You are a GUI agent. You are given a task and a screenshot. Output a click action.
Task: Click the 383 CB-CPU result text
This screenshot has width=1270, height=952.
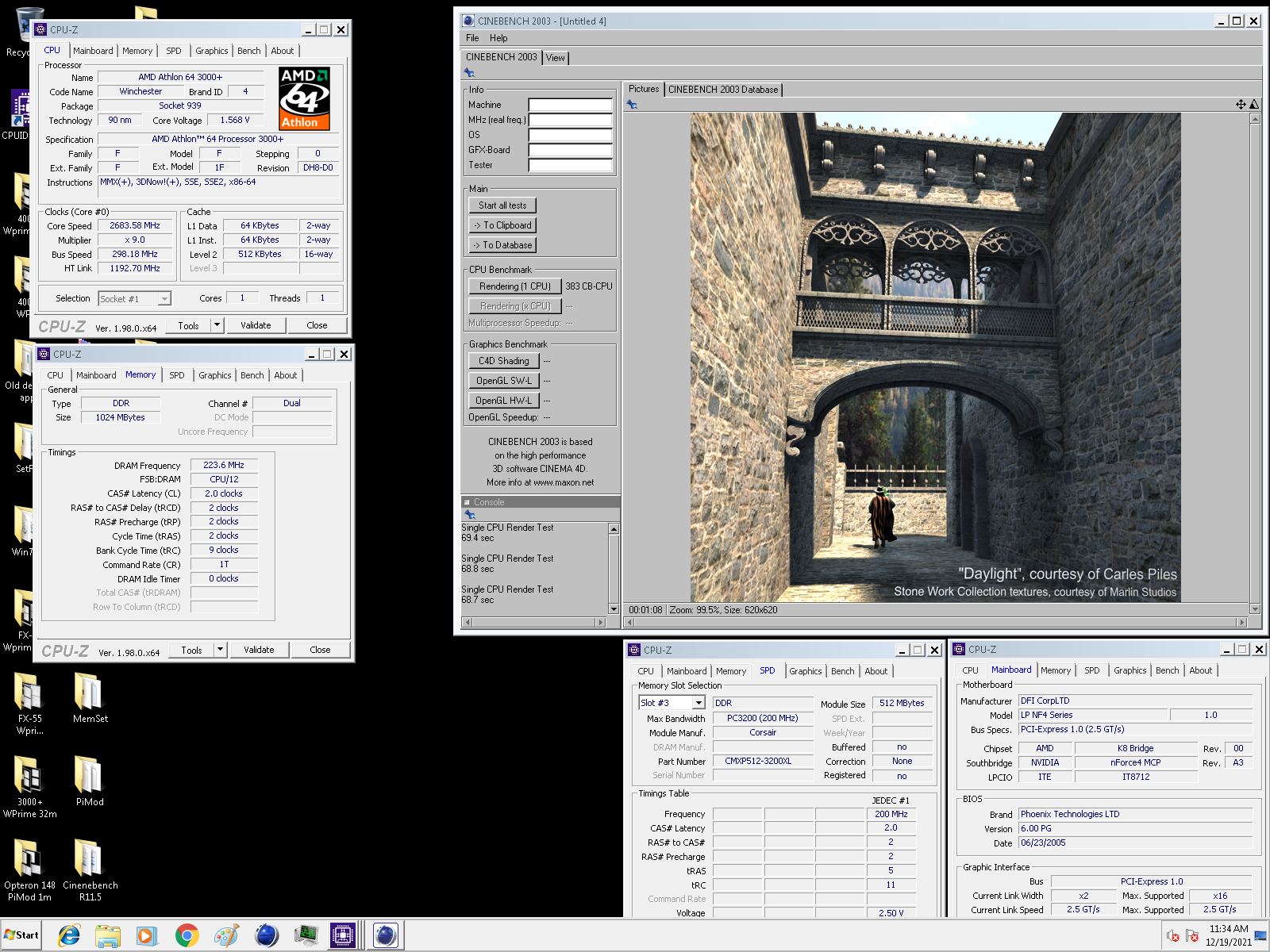tap(589, 286)
